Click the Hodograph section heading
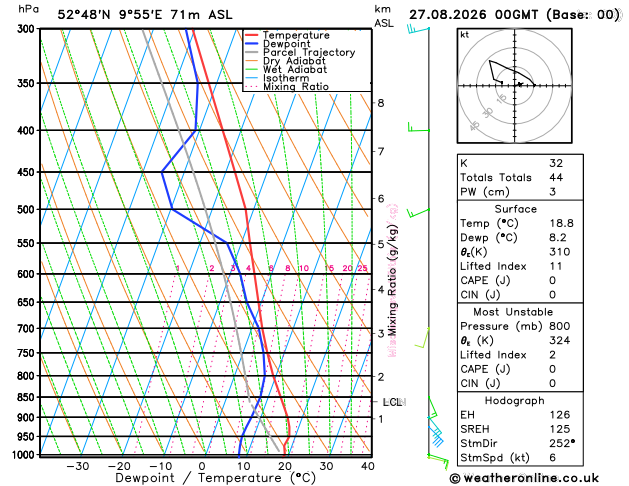Viewport: 629px width, 486px height. [x=515, y=401]
